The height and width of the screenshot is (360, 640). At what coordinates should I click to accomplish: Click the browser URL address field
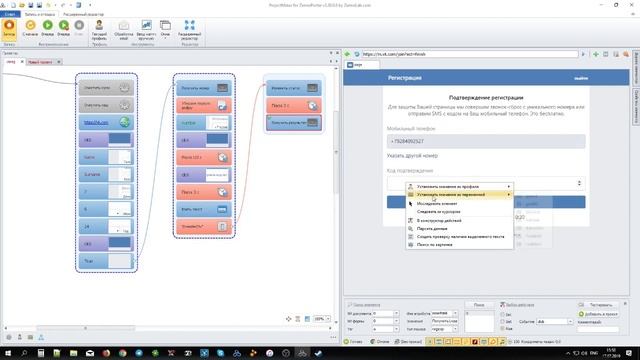[470, 54]
